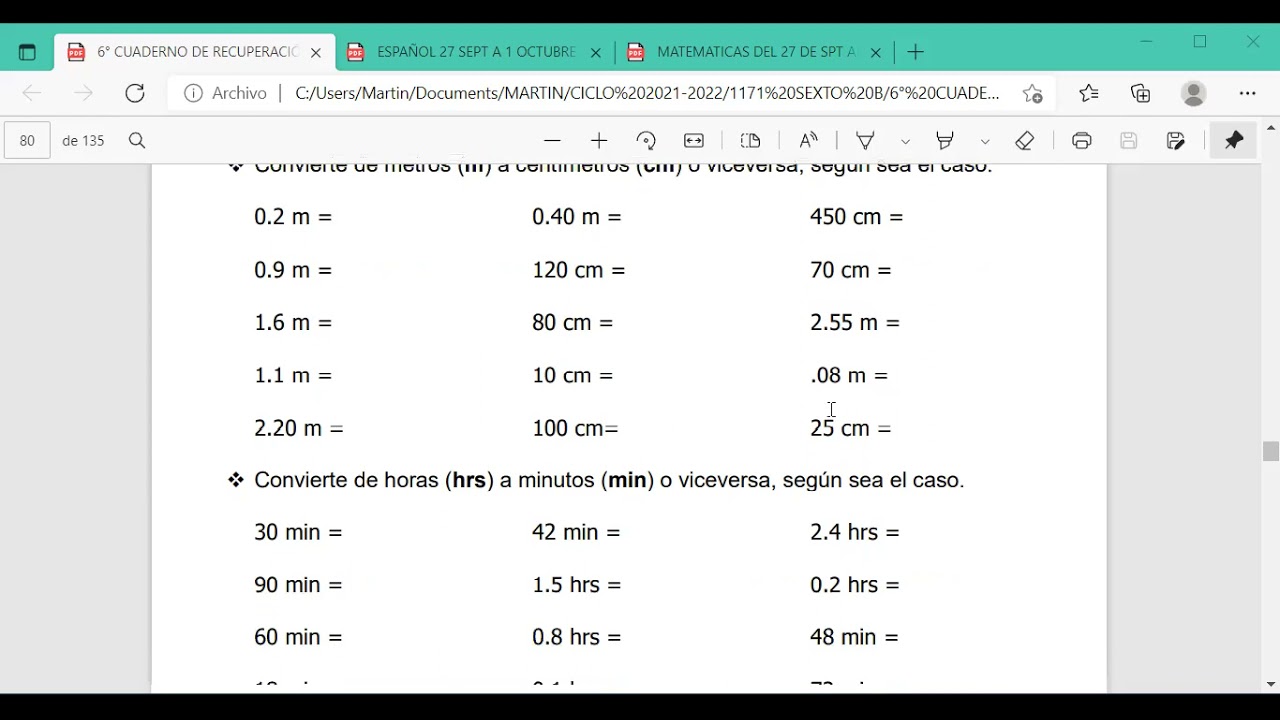
Task: Click the 'Convierte de horas' instruction heading
Action: [609, 481]
